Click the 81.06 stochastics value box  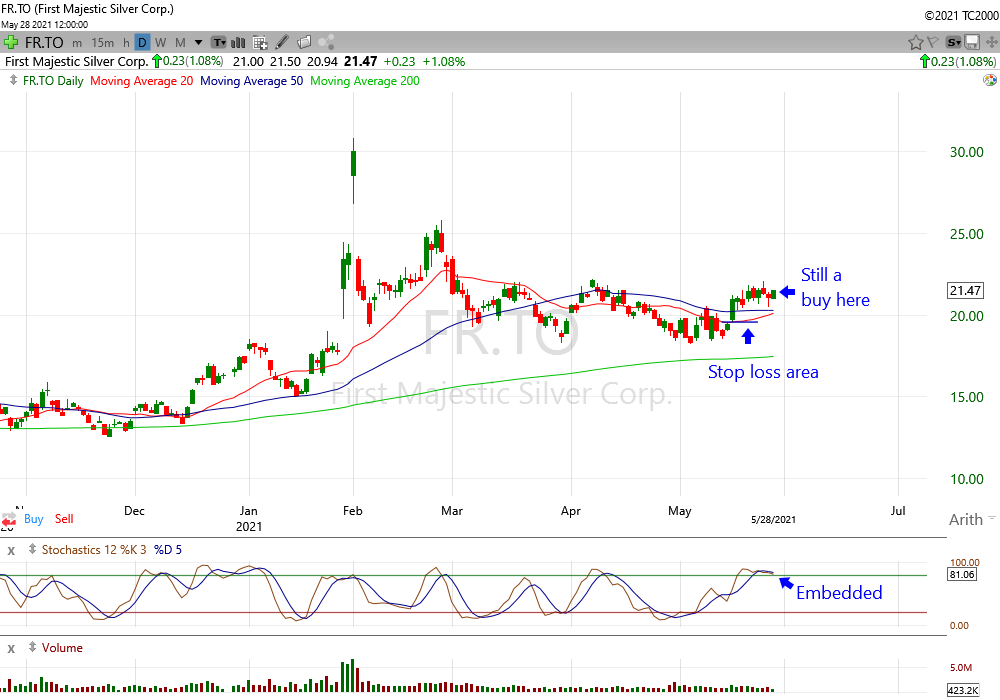962,574
